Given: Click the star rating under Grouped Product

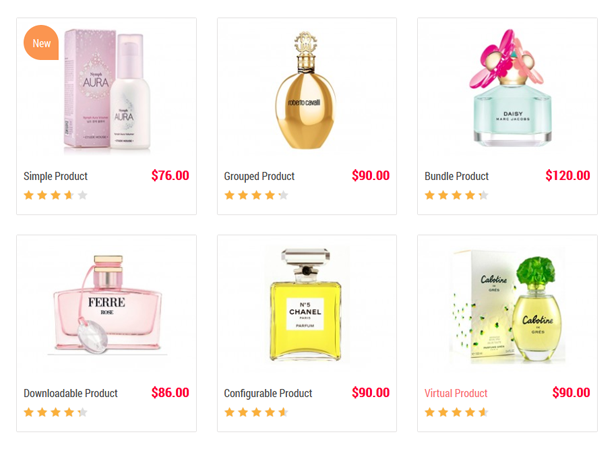Looking at the screenshot, I should [256, 195].
